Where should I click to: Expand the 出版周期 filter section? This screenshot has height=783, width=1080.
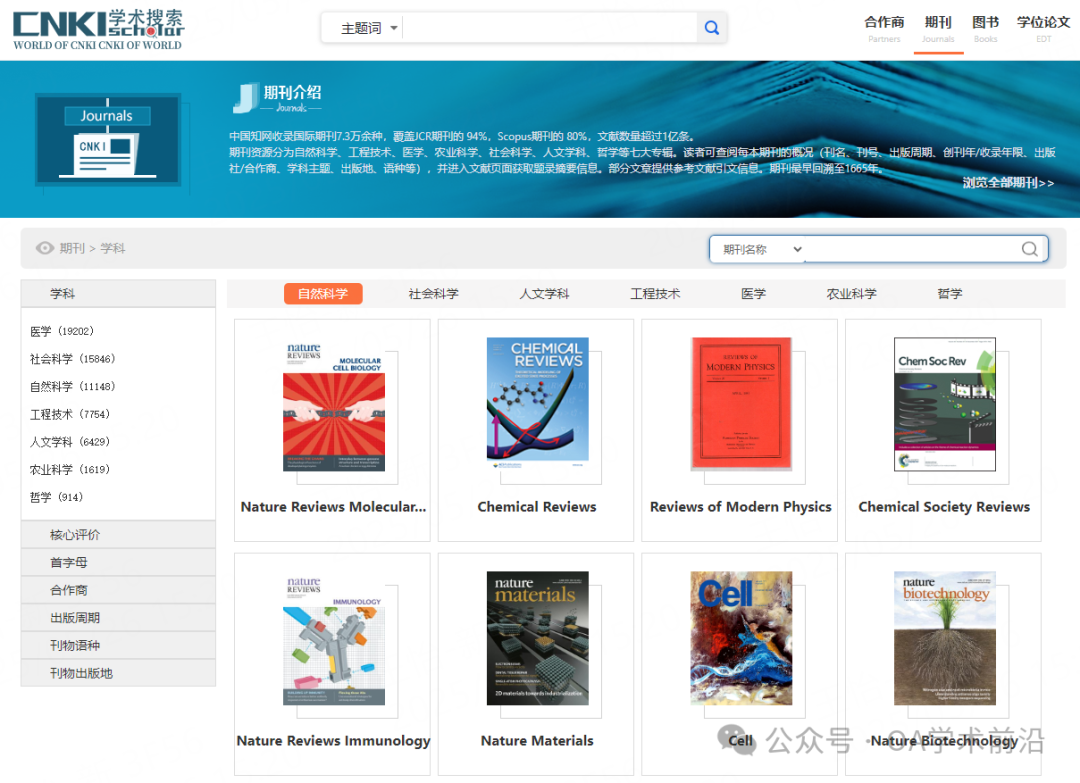118,617
